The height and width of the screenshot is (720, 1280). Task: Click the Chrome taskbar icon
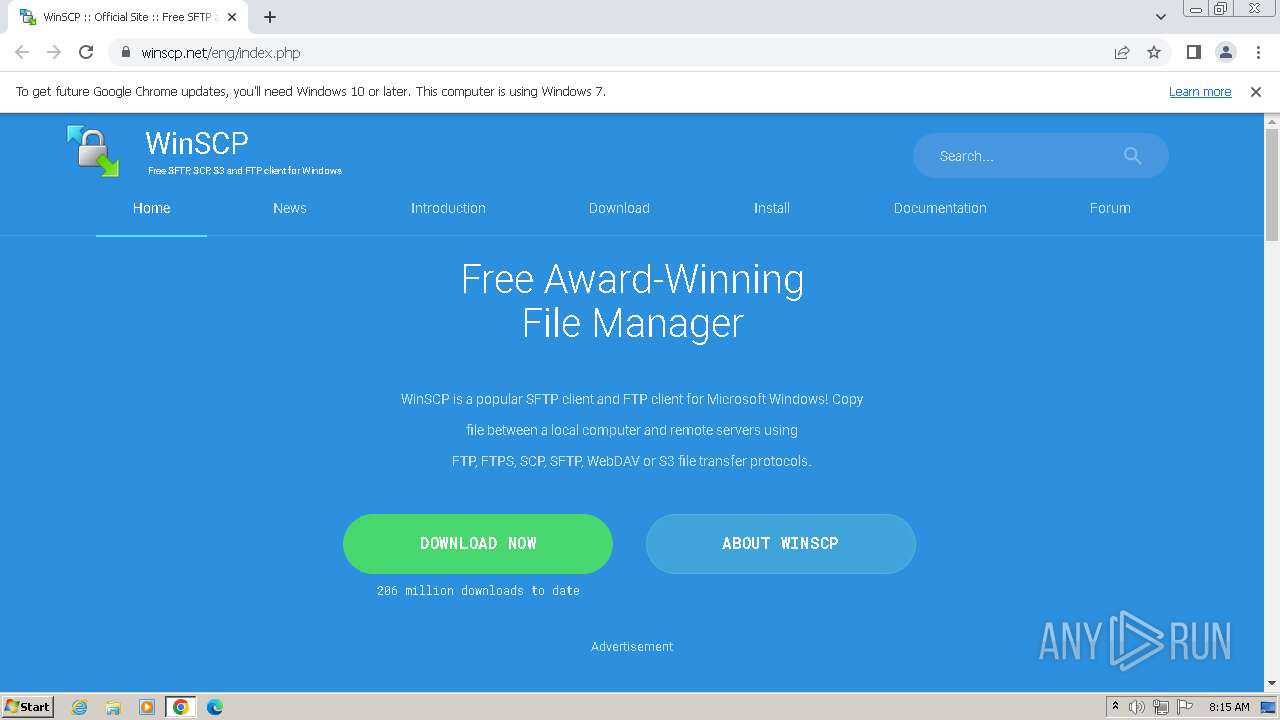coord(181,707)
